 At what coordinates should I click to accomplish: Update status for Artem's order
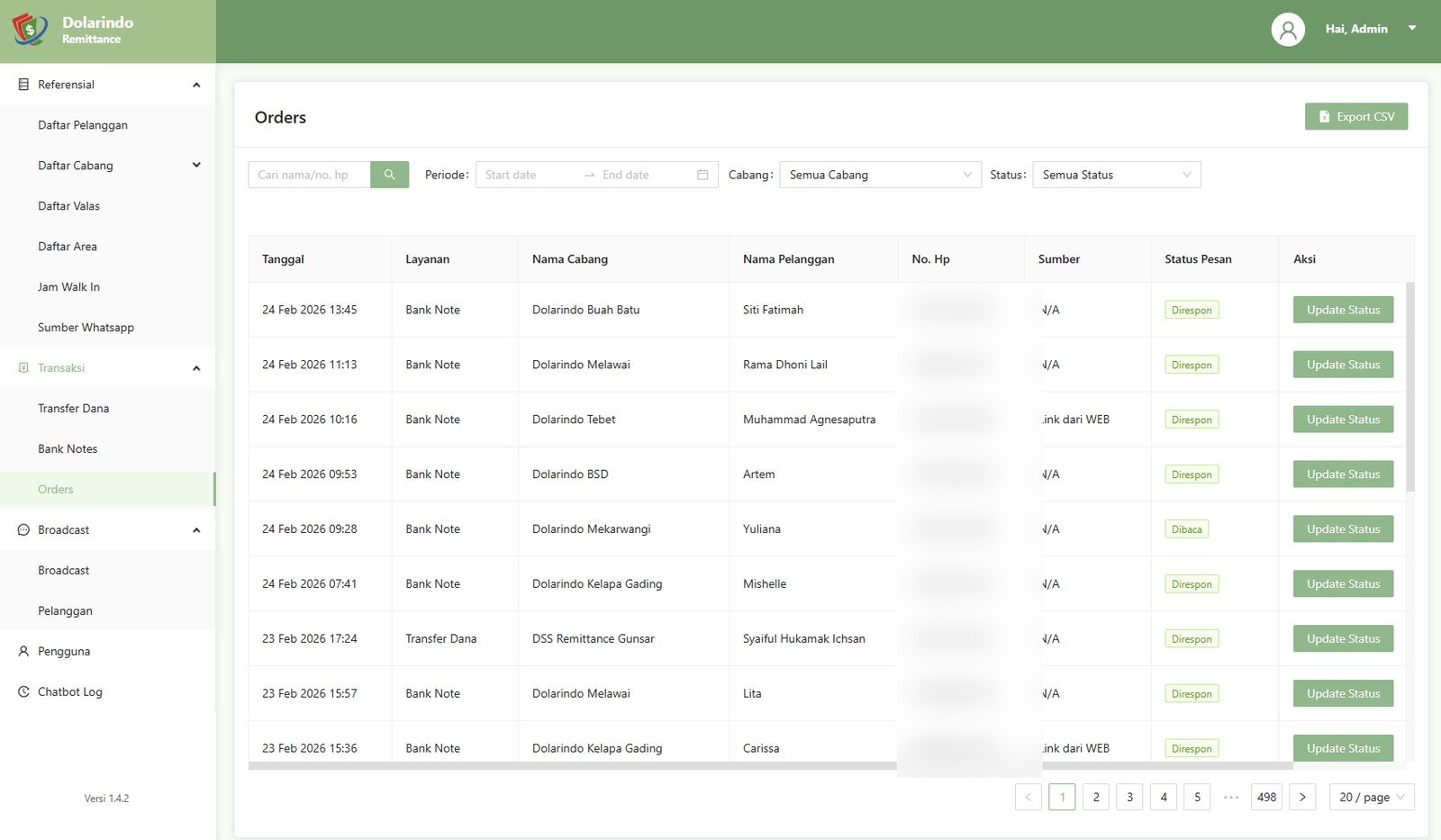[x=1343, y=474]
